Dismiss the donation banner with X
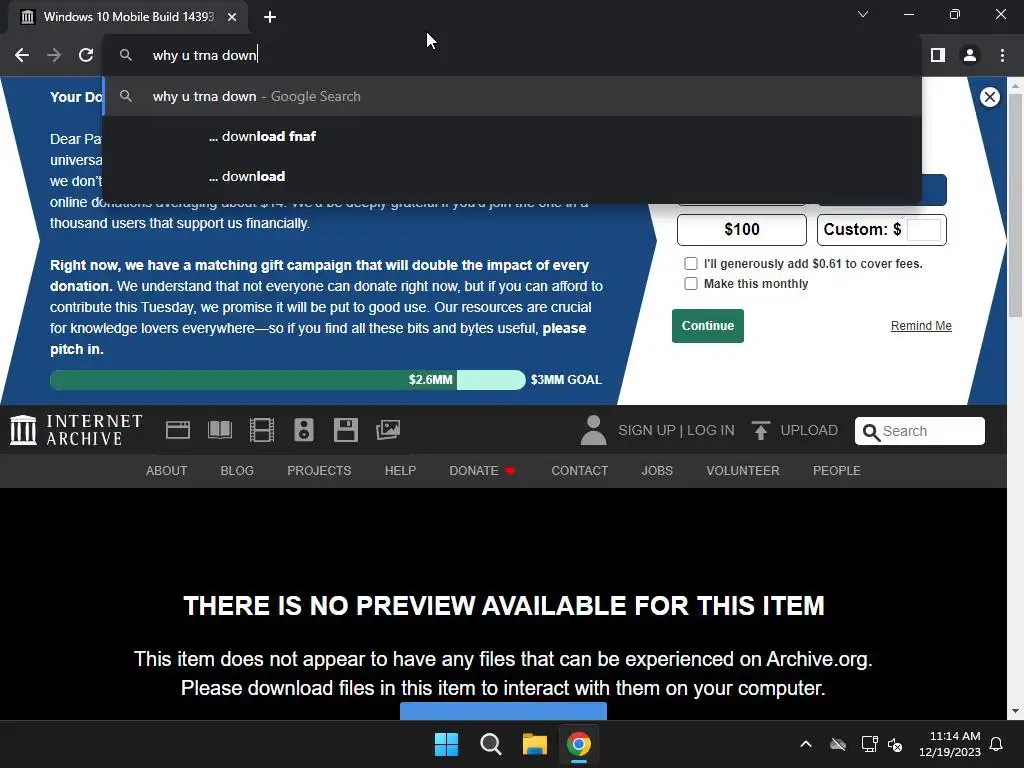 pyautogui.click(x=989, y=97)
